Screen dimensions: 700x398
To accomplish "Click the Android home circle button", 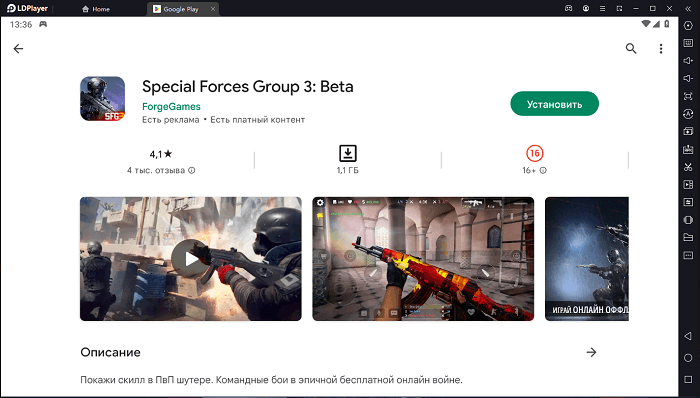I will [688, 358].
